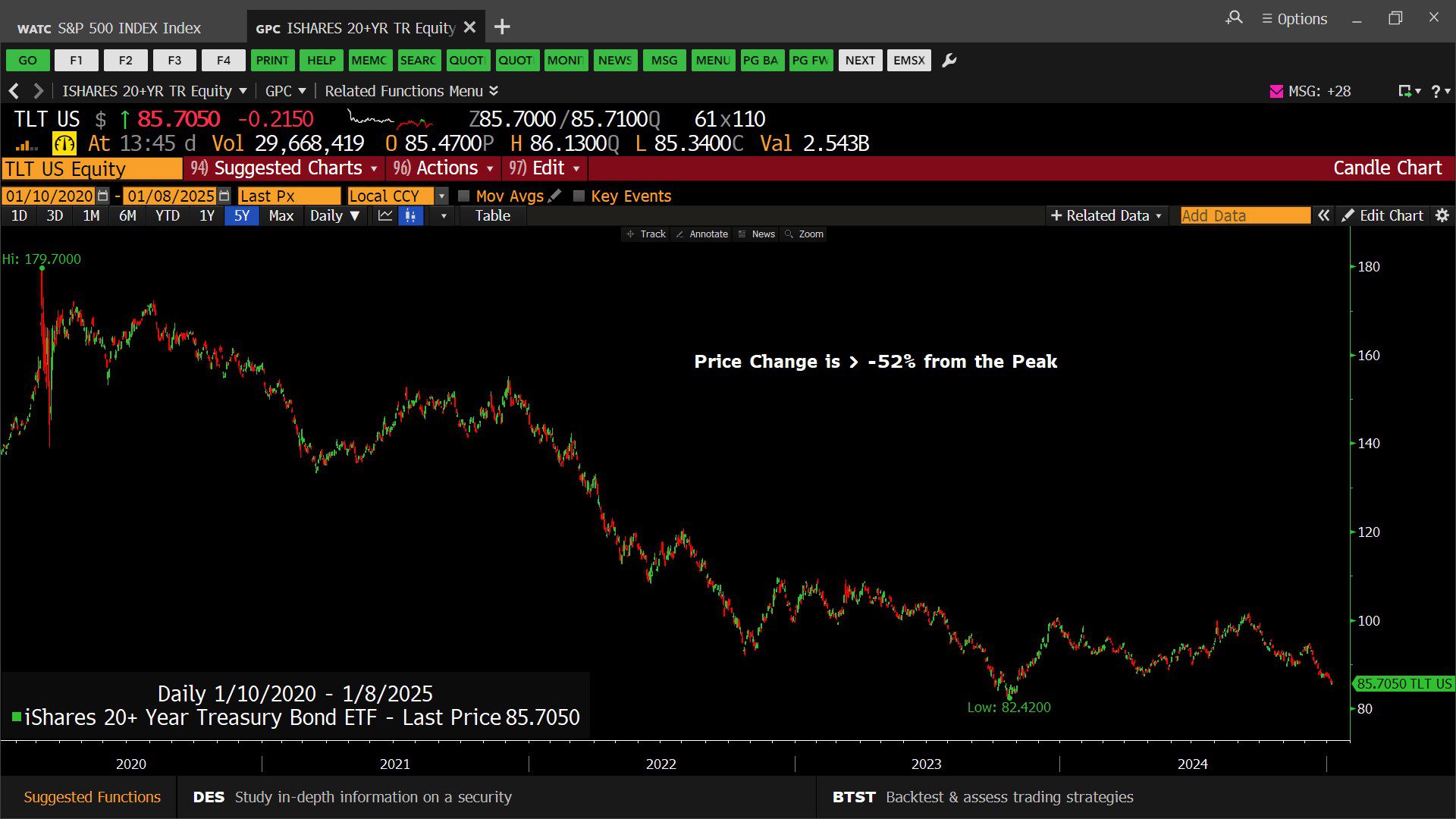The width and height of the screenshot is (1456, 819).
Task: Open the chart settings gear icon
Action: [x=1442, y=216]
